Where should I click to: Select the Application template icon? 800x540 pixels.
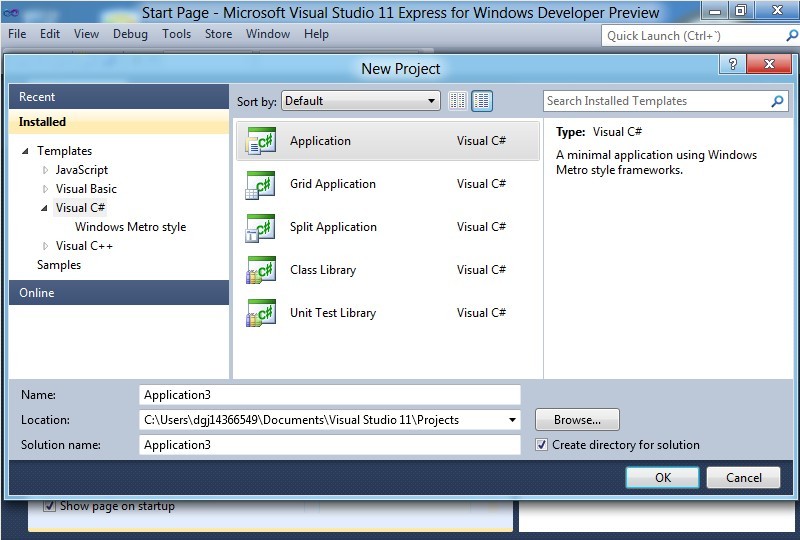(x=261, y=141)
